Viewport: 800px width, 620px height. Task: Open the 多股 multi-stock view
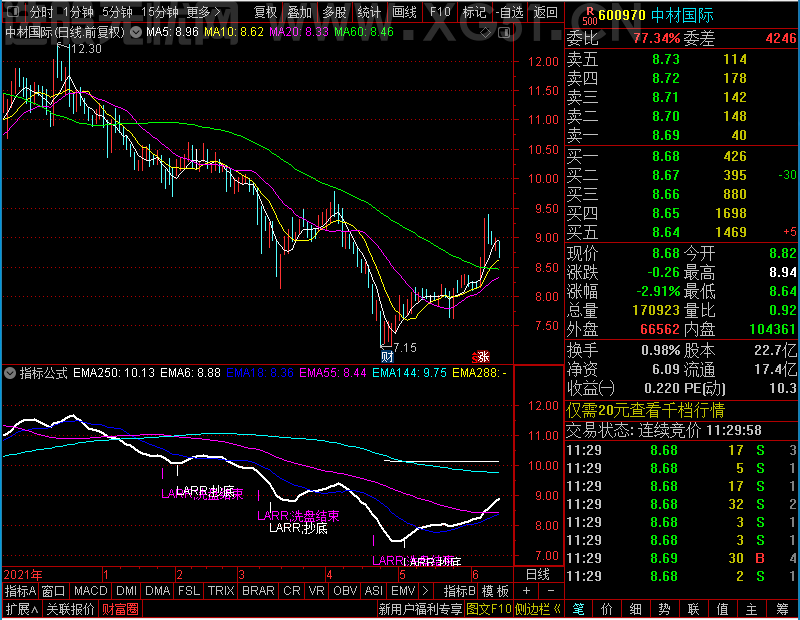click(x=334, y=12)
